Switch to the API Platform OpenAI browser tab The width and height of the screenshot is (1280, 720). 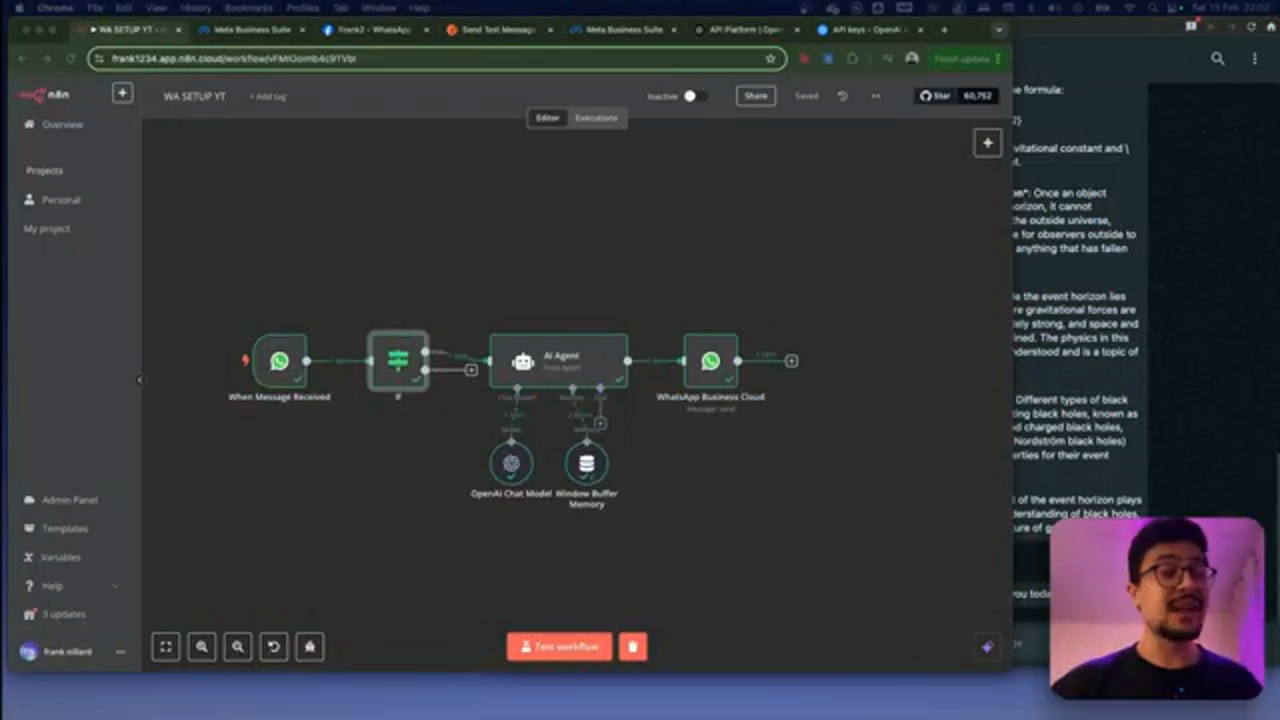click(745, 30)
